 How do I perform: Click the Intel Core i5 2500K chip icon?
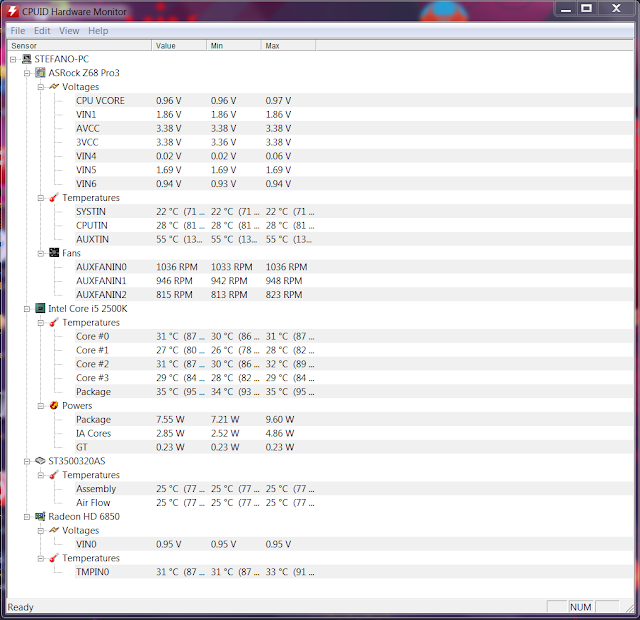[x=40, y=309]
